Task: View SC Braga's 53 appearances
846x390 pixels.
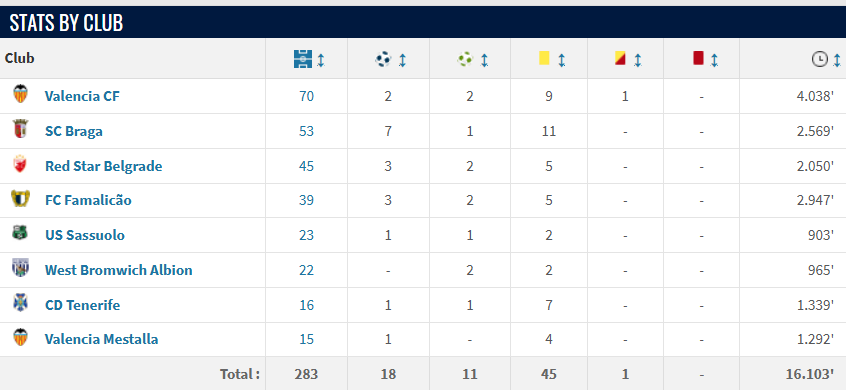Action: click(306, 132)
